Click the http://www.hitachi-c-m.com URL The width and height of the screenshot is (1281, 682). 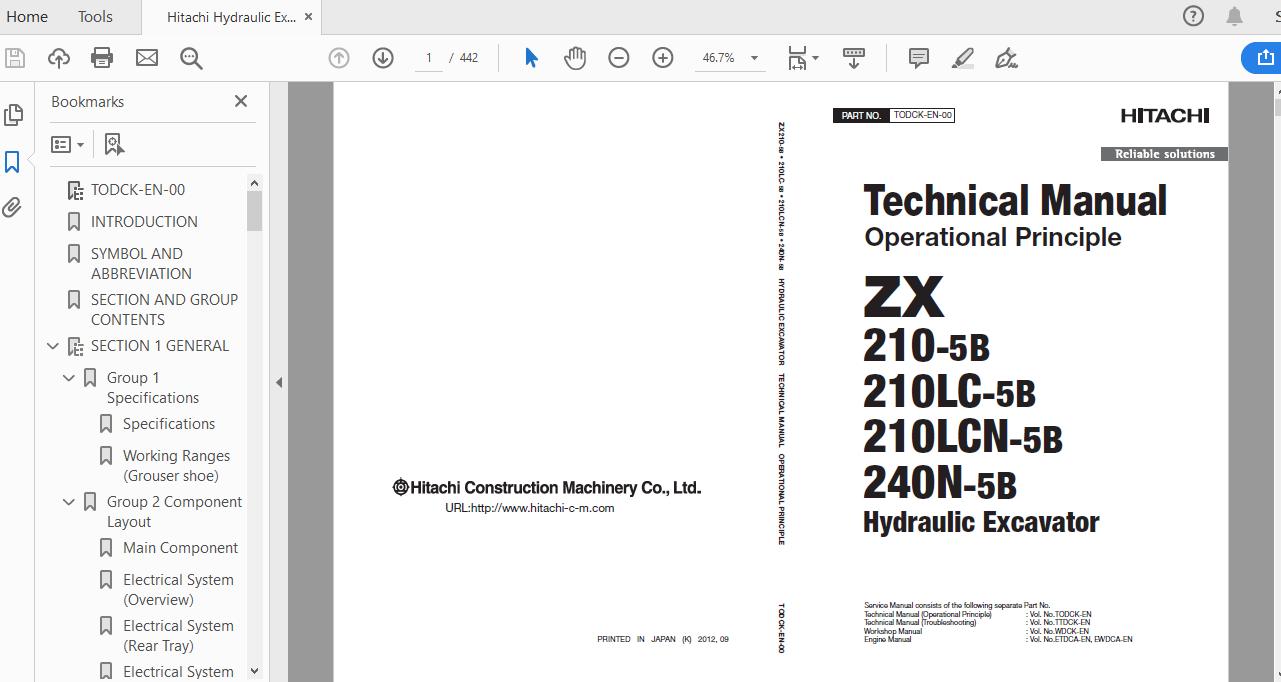click(x=542, y=508)
